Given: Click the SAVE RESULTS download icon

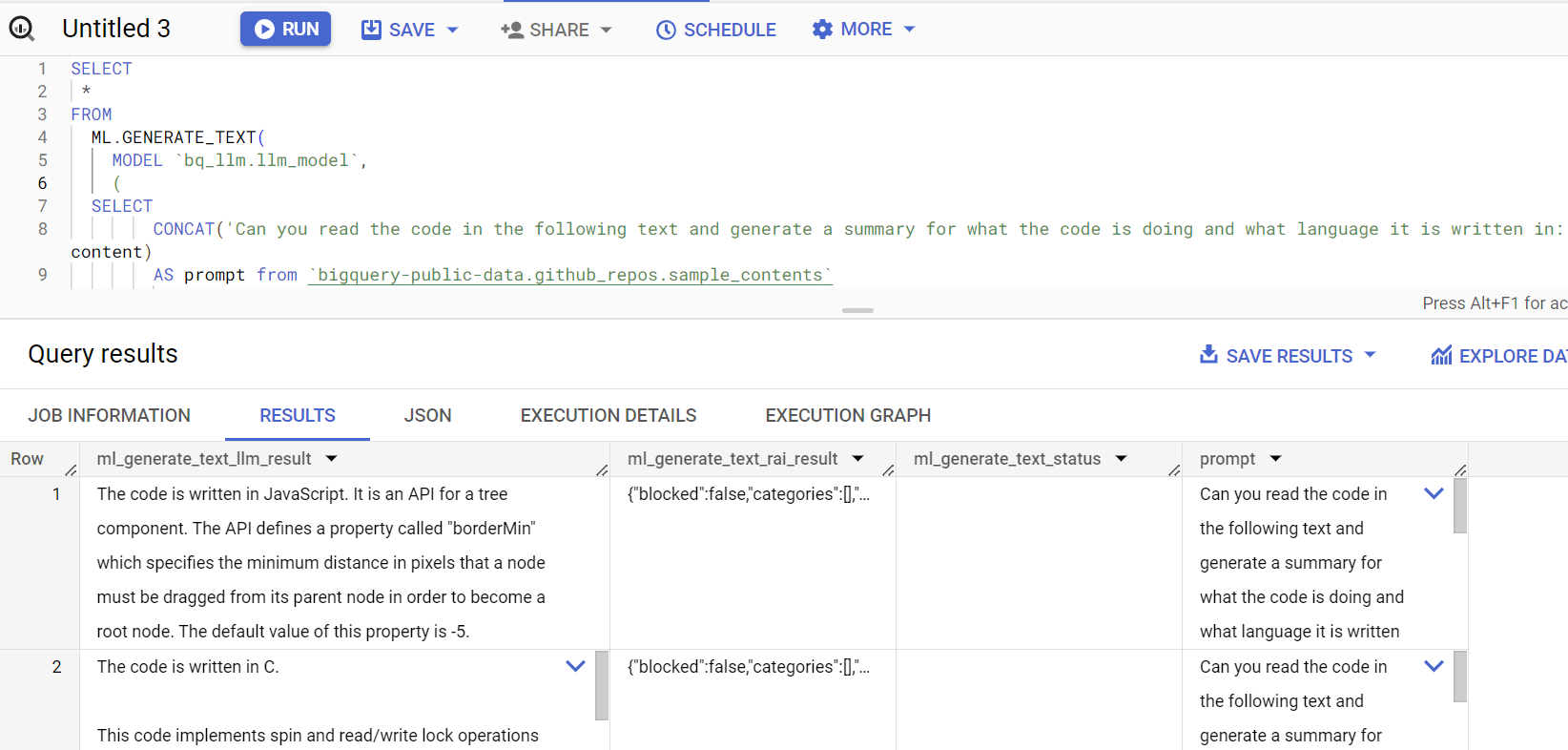Looking at the screenshot, I should (x=1208, y=355).
